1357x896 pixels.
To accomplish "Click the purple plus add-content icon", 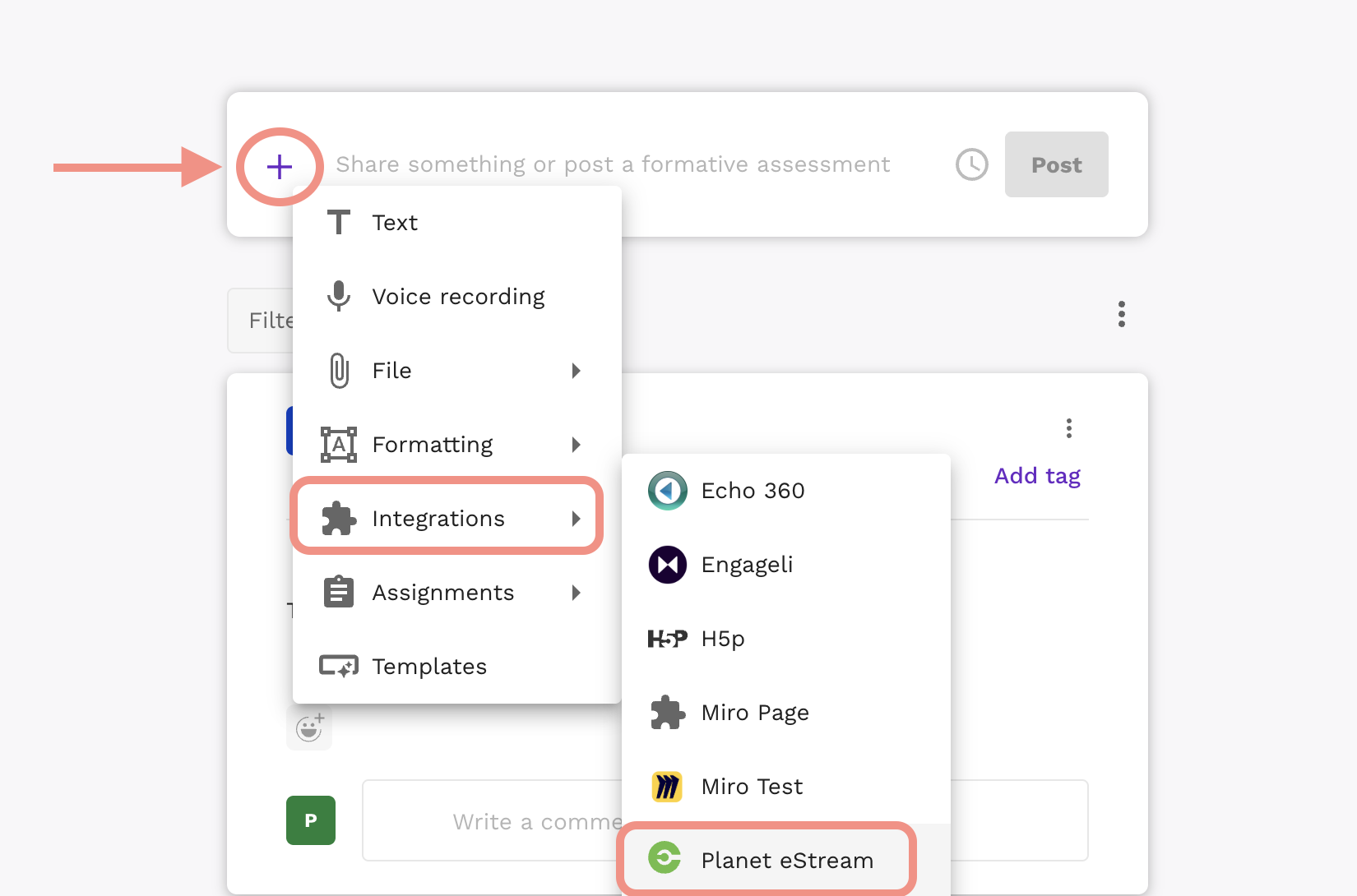I will [x=280, y=167].
